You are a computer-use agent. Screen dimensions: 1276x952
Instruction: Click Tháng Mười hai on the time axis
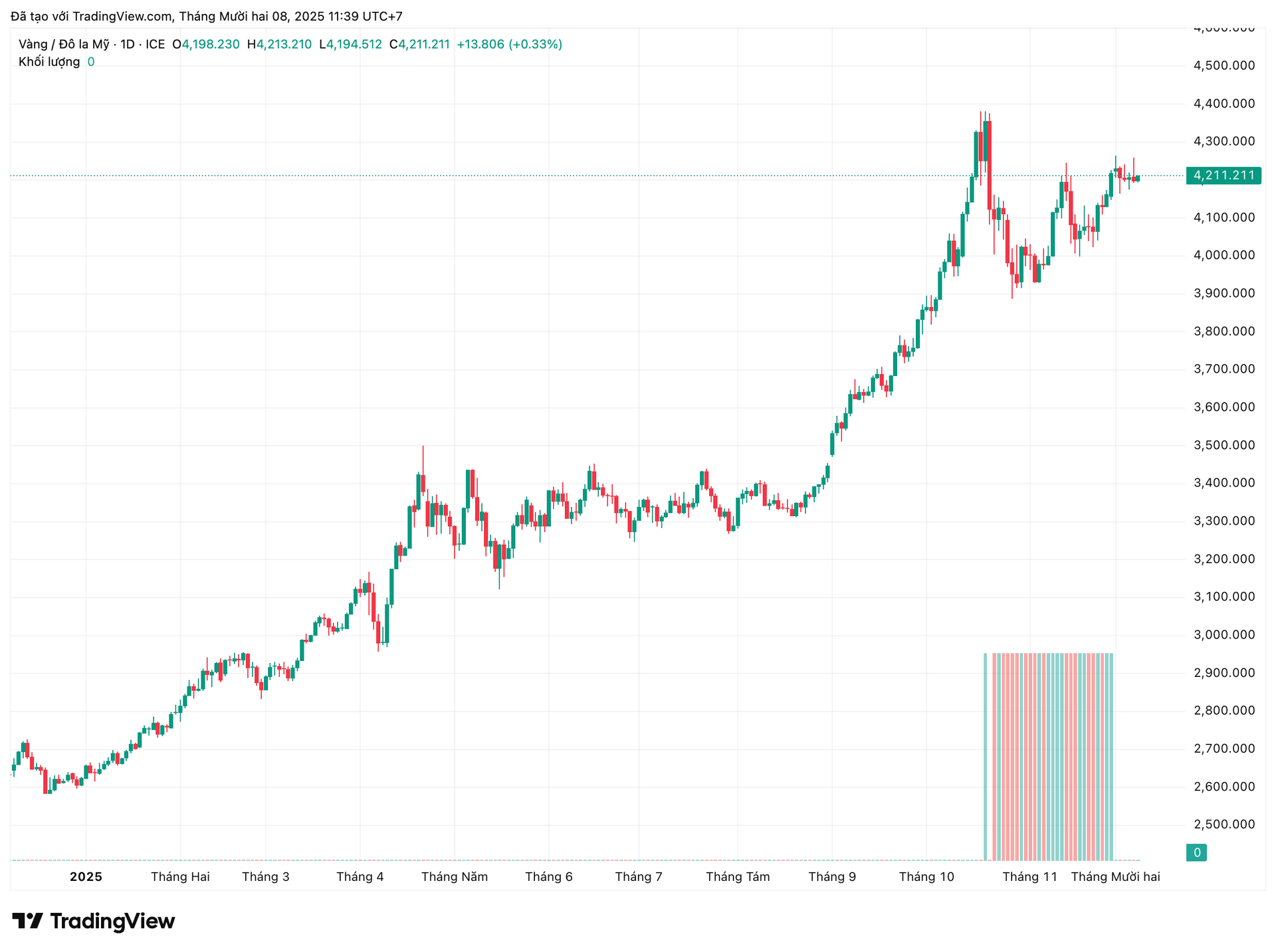coord(1115,876)
